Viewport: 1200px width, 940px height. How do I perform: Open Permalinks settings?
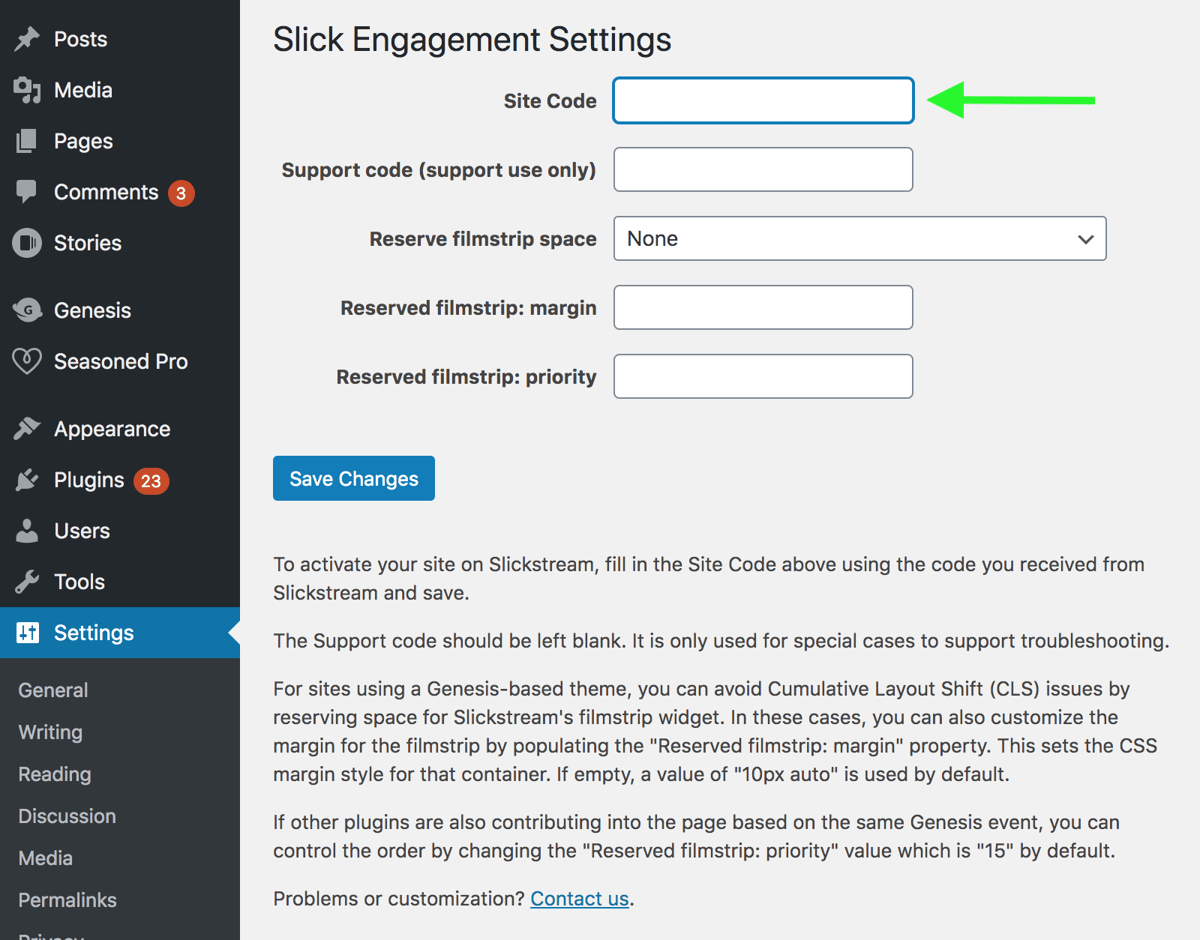click(x=66, y=900)
